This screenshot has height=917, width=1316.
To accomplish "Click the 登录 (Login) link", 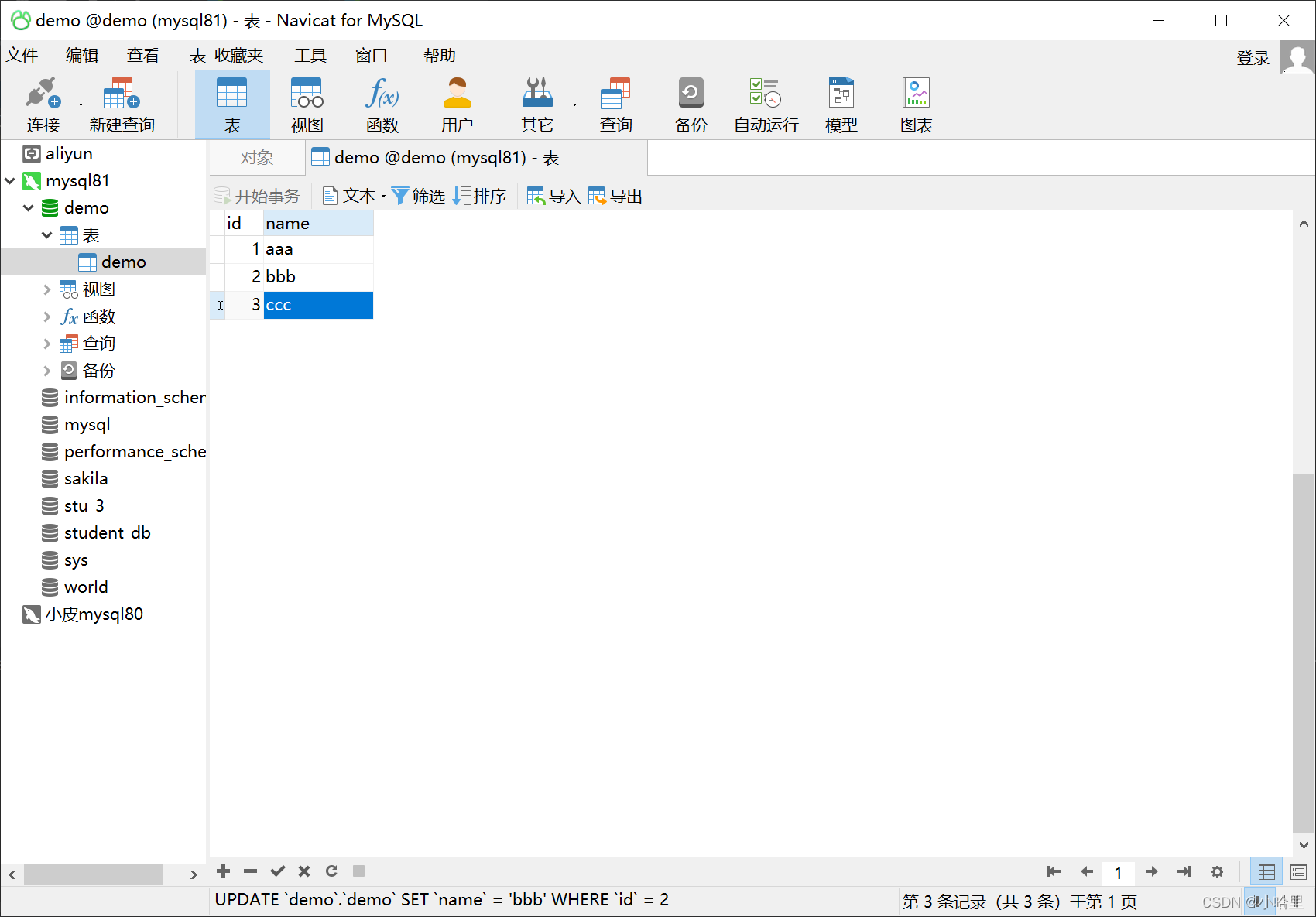I will coord(1253,58).
